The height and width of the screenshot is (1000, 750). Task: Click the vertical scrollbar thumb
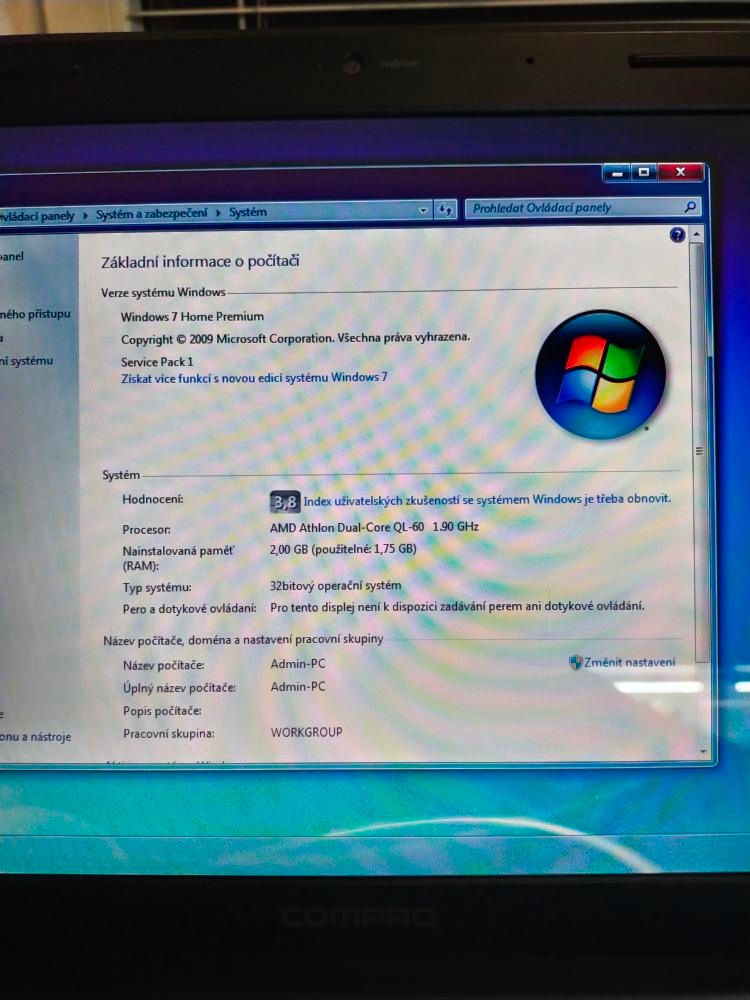point(699,451)
